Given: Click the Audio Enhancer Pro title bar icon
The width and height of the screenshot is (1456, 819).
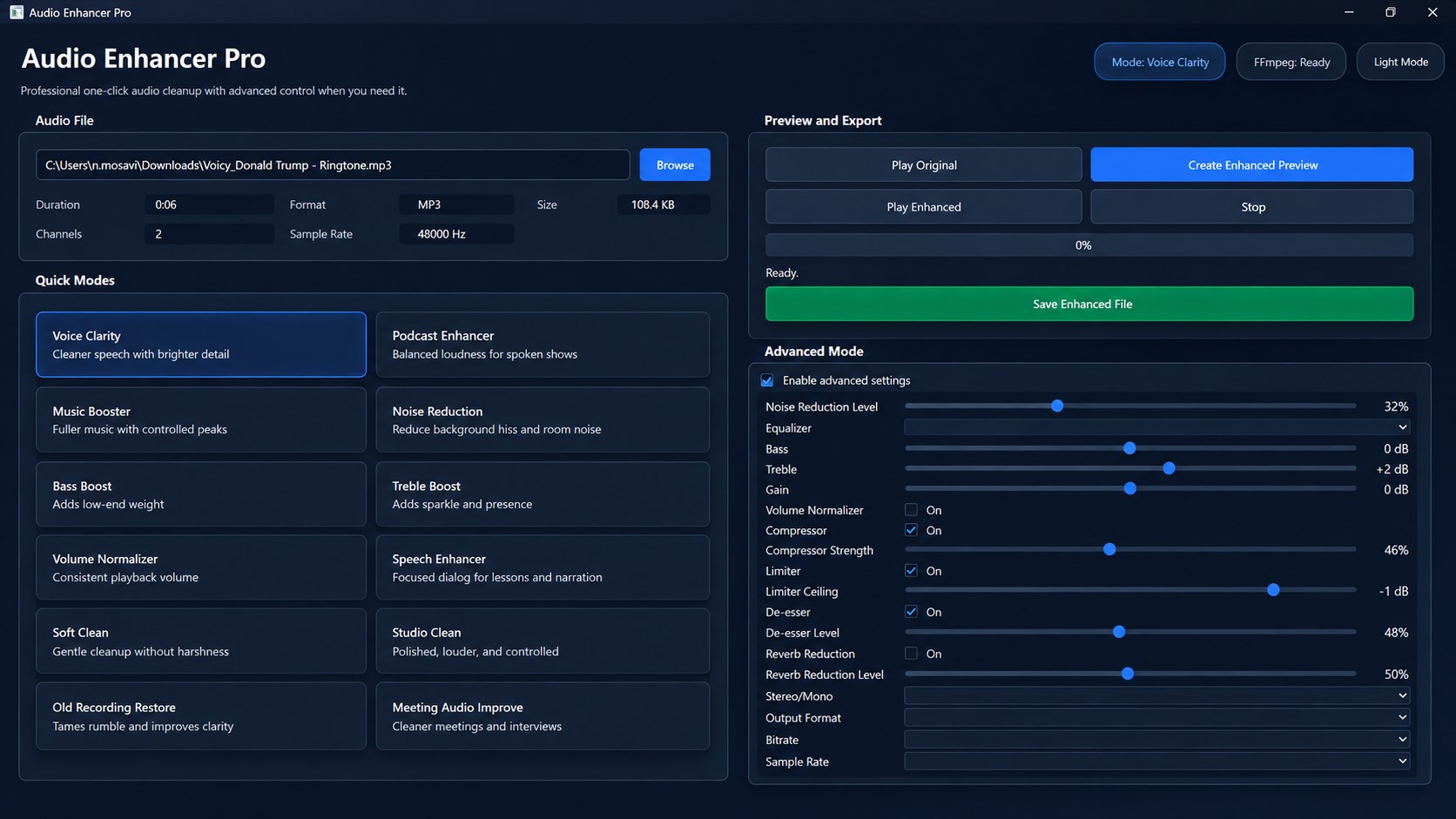Looking at the screenshot, I should coord(17,12).
